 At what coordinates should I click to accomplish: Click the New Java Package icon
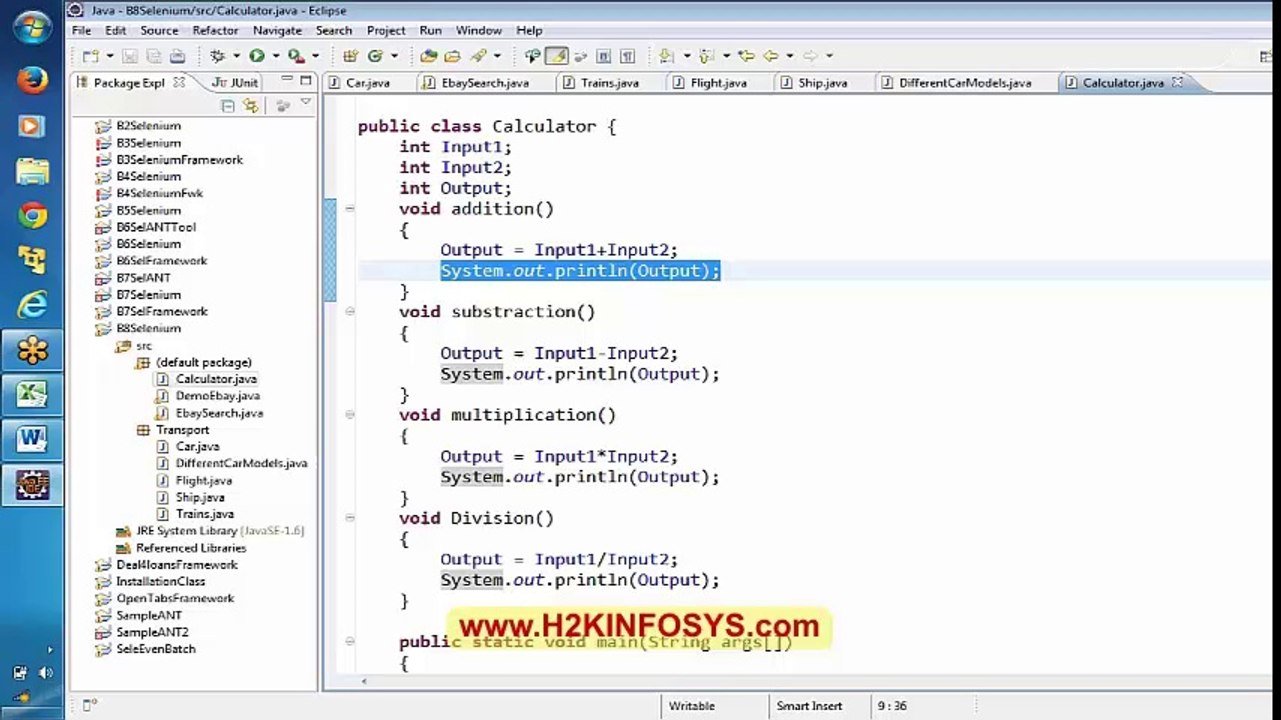350,56
